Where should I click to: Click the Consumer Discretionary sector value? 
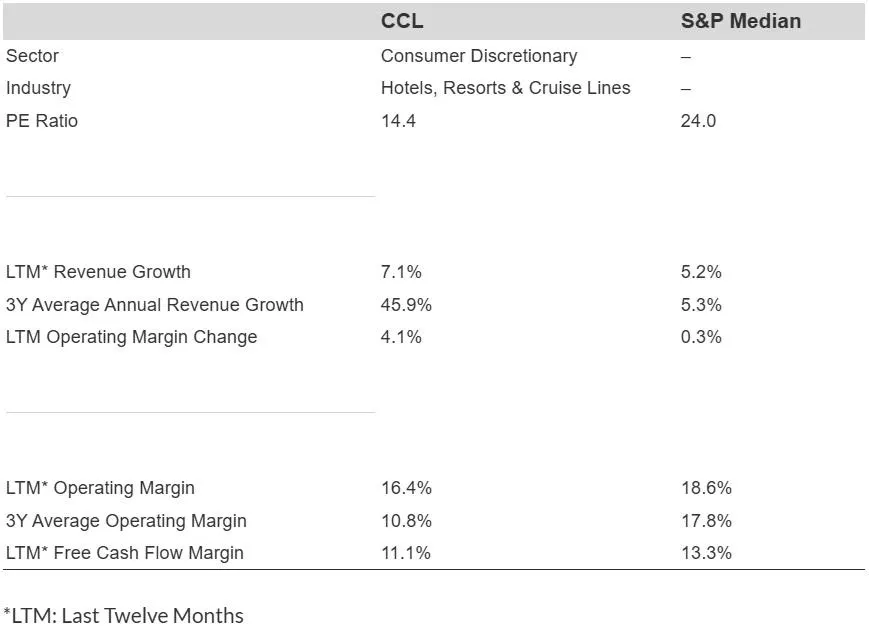pyautogui.click(x=478, y=56)
